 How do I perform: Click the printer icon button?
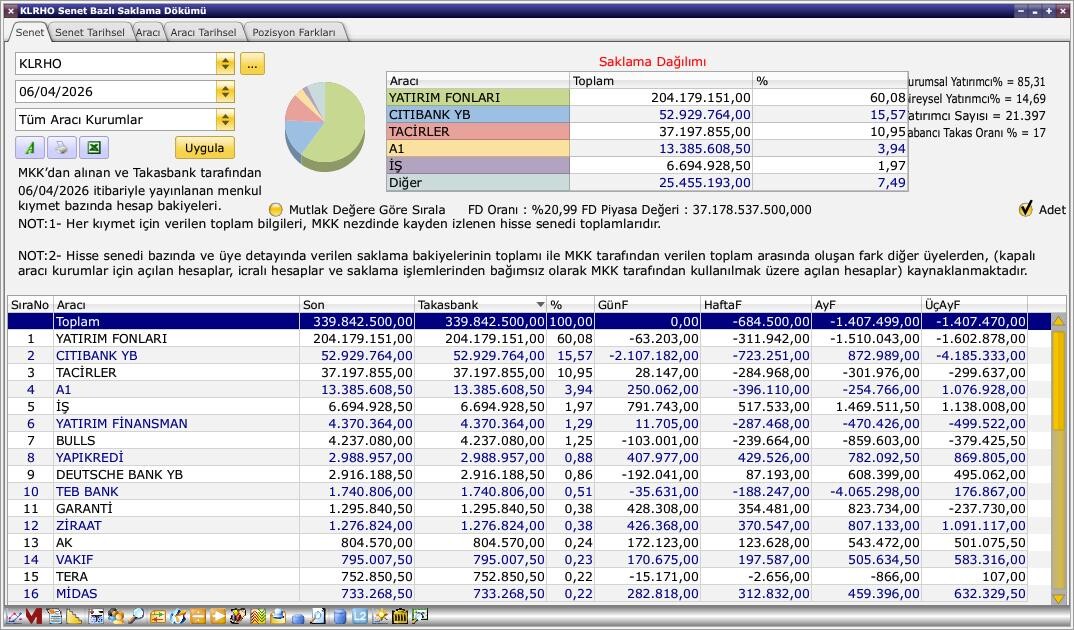[61, 148]
